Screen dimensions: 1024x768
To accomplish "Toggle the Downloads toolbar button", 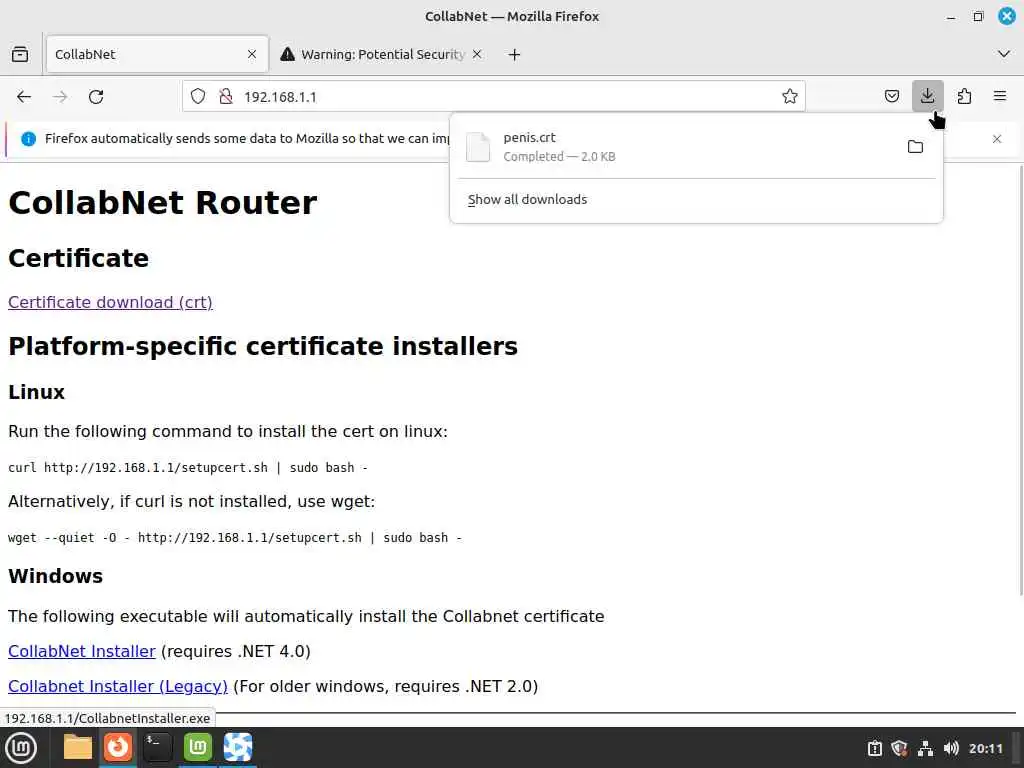I will tap(927, 96).
